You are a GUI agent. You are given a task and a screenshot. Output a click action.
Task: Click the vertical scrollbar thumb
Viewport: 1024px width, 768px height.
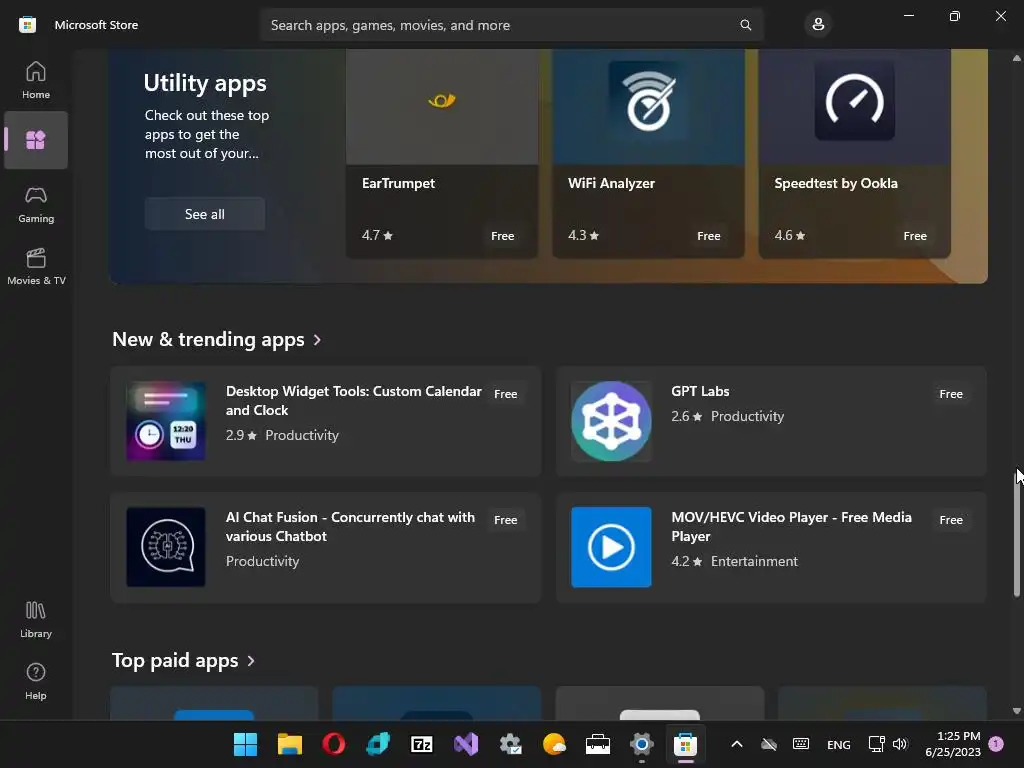(x=1017, y=532)
